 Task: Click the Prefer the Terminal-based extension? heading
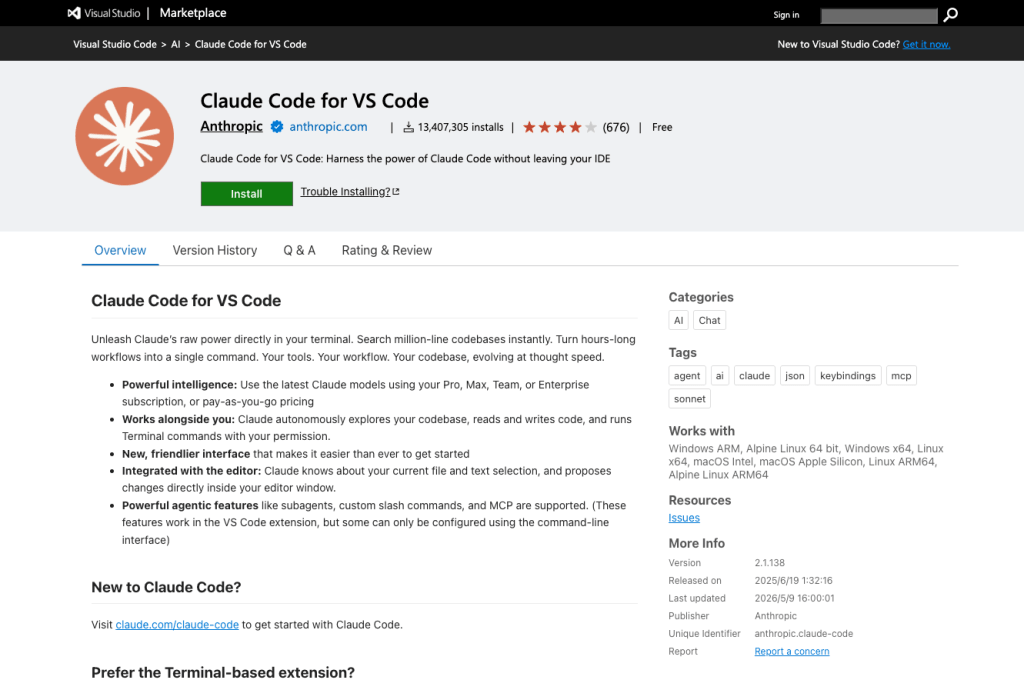click(223, 672)
